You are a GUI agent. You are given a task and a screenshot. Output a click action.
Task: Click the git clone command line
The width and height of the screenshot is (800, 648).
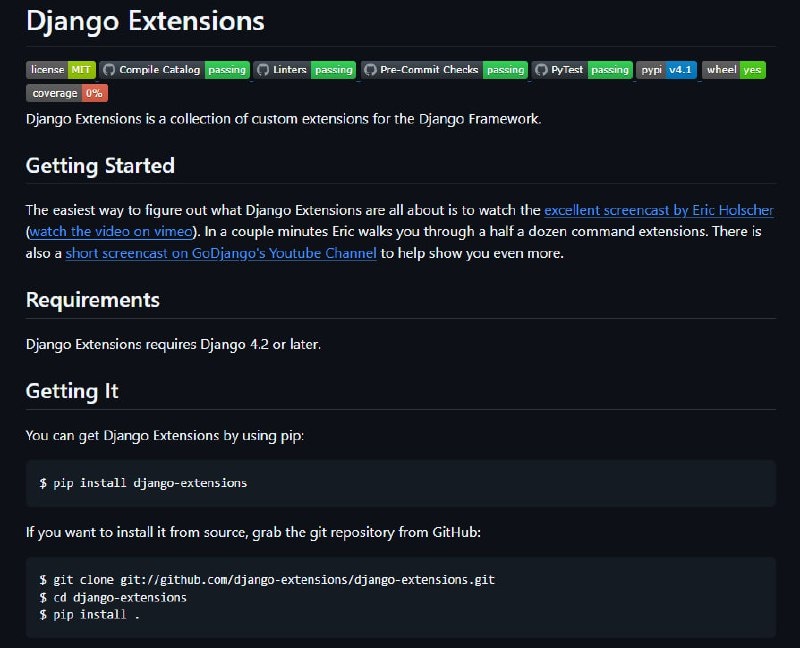click(x=267, y=580)
